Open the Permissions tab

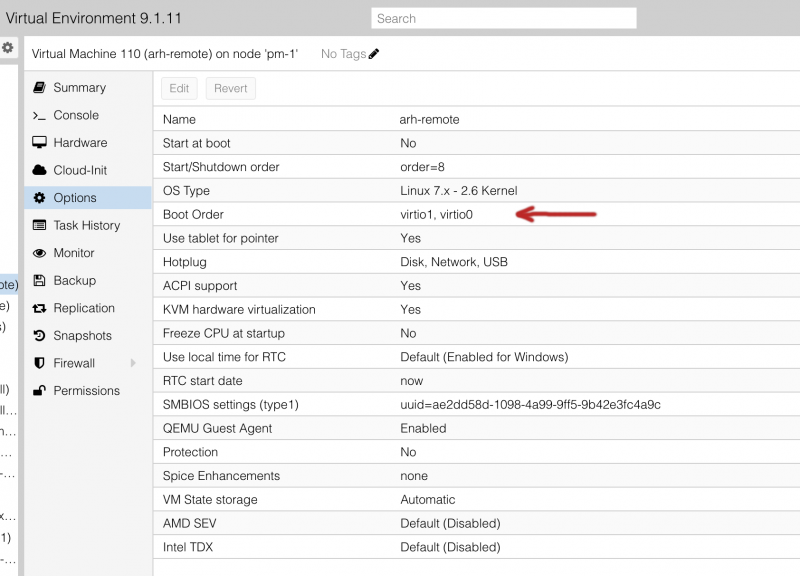pyautogui.click(x=88, y=390)
